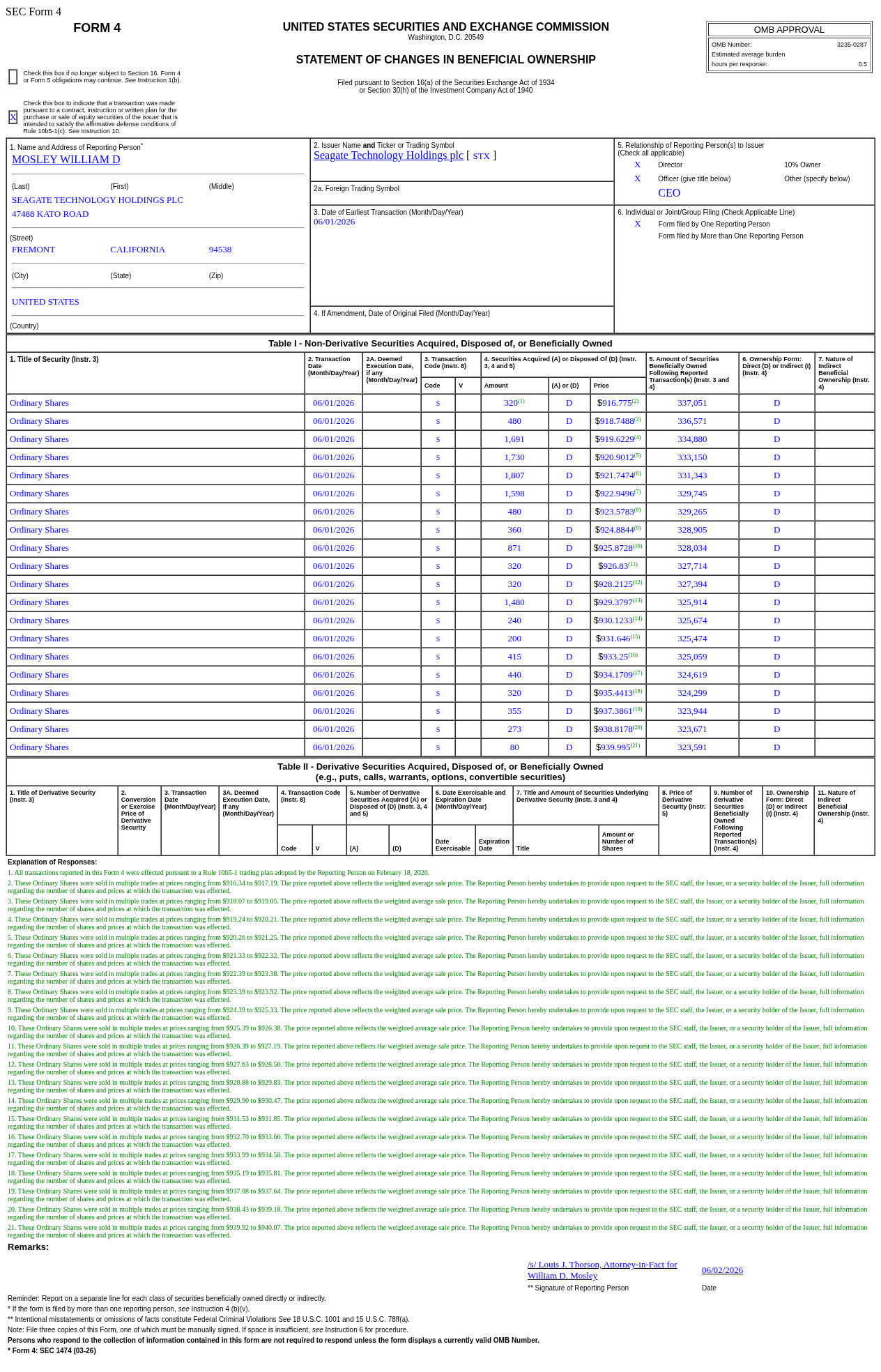
Task: Click beneficially owned amount 336,571
Action: tap(692, 421)
